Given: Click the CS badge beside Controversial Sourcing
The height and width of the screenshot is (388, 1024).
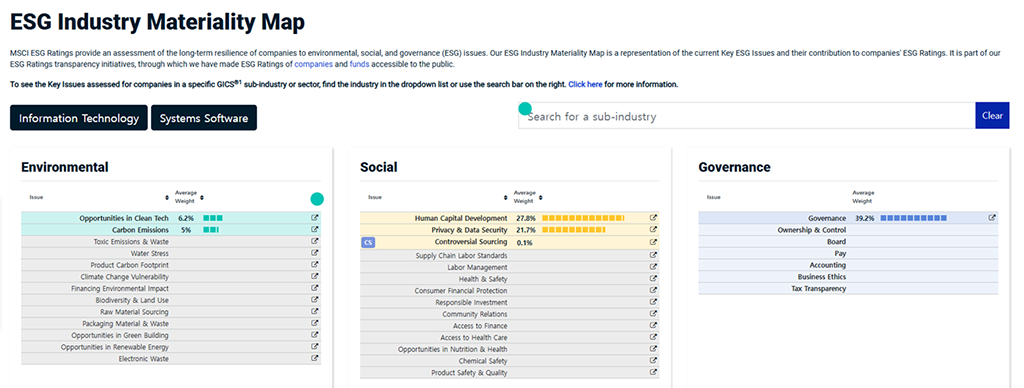Looking at the screenshot, I should [368, 242].
